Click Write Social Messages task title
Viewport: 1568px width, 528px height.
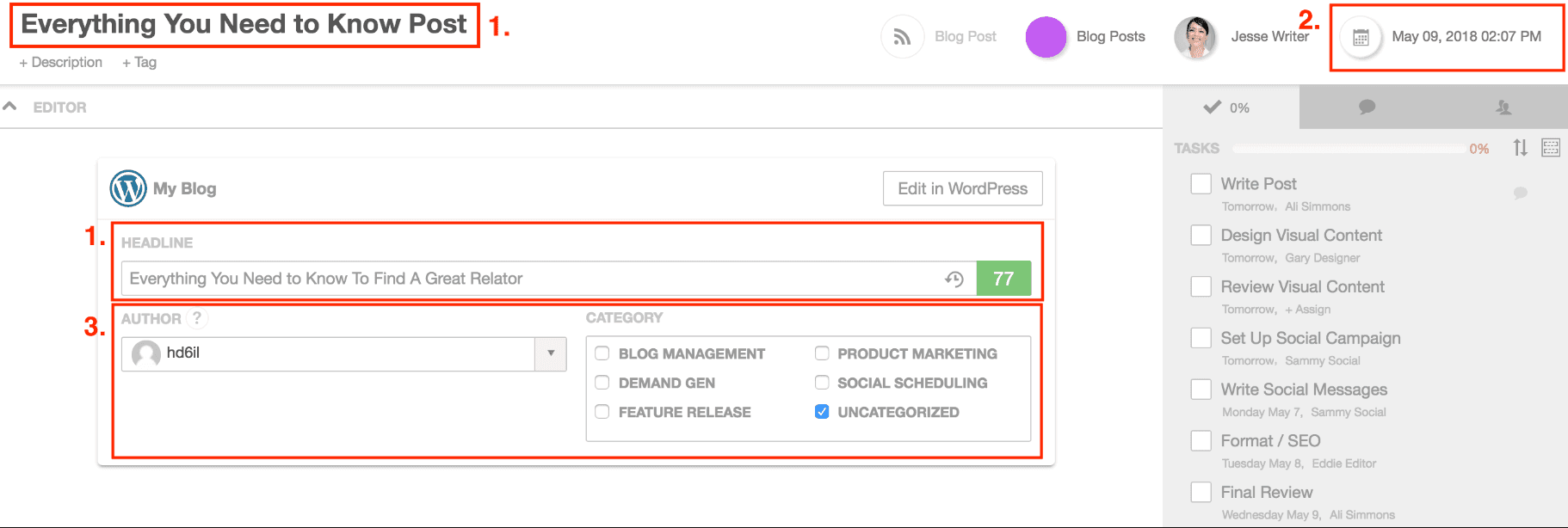[1304, 390]
